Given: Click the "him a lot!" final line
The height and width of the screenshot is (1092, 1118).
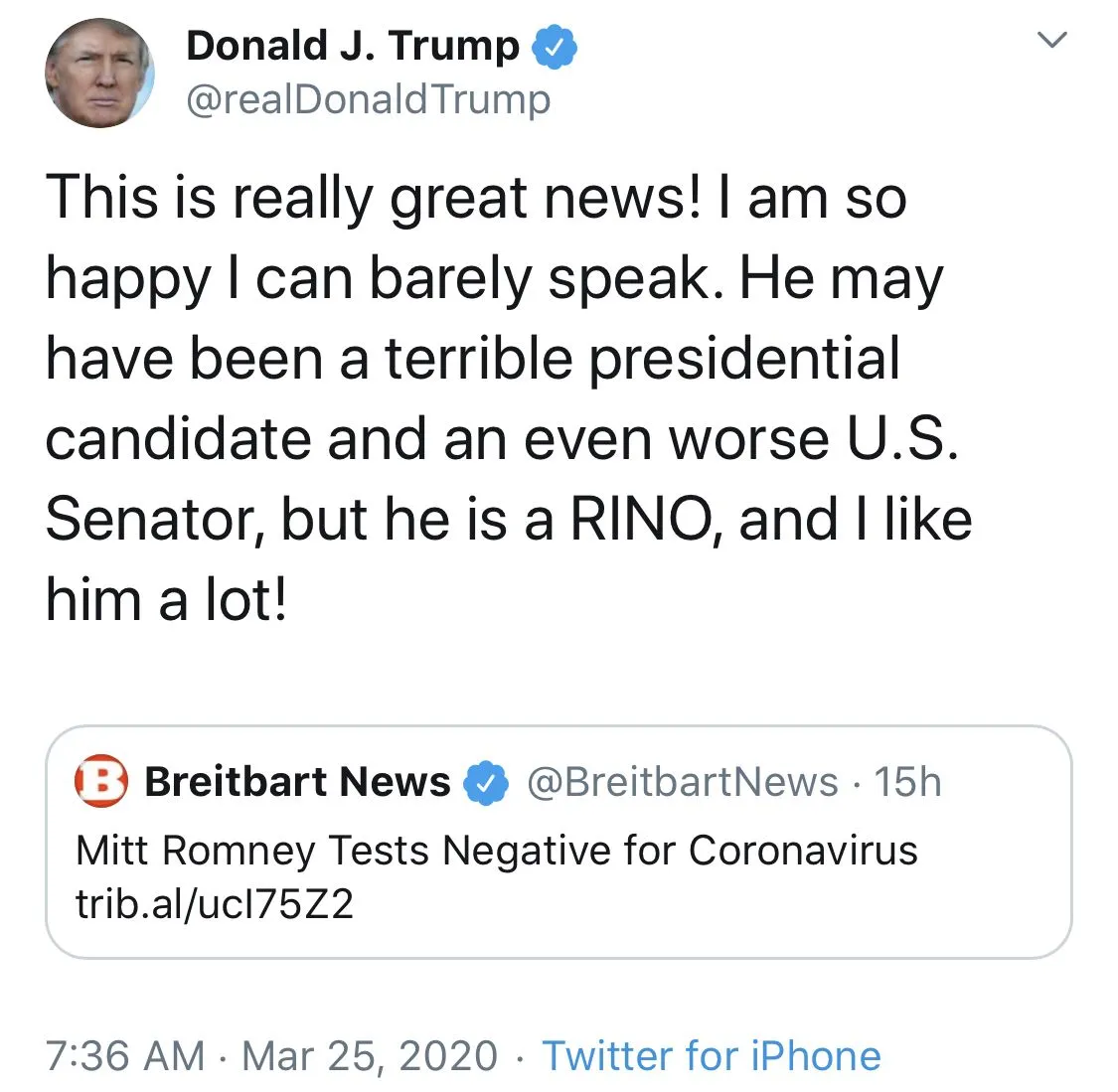Looking at the screenshot, I should click(167, 600).
